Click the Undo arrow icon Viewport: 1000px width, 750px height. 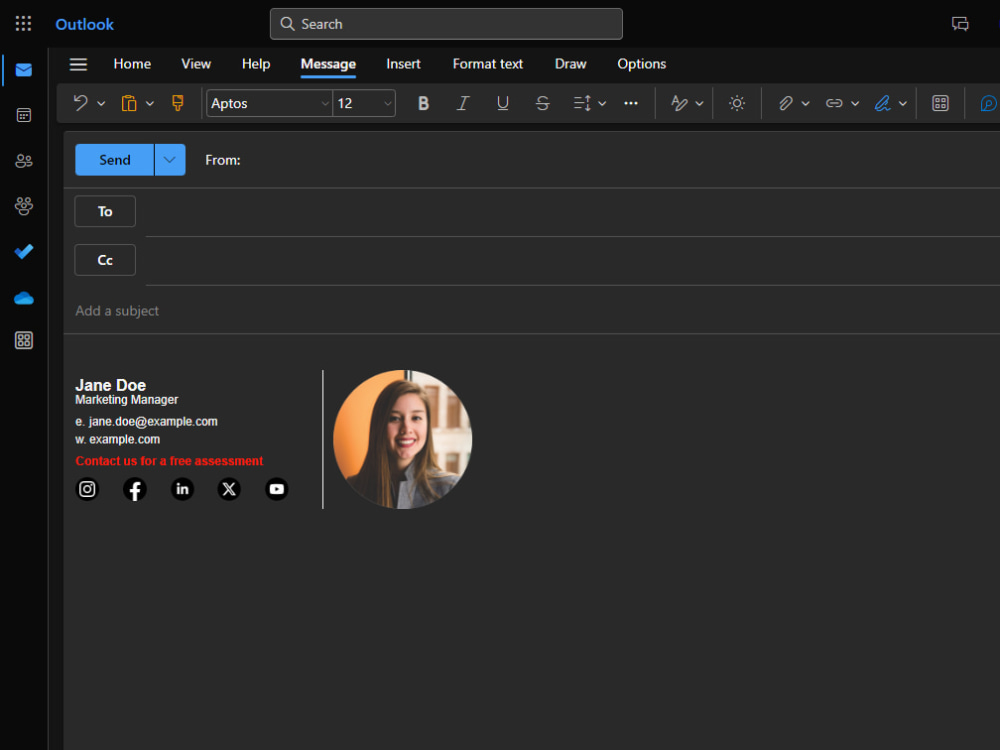click(80, 103)
